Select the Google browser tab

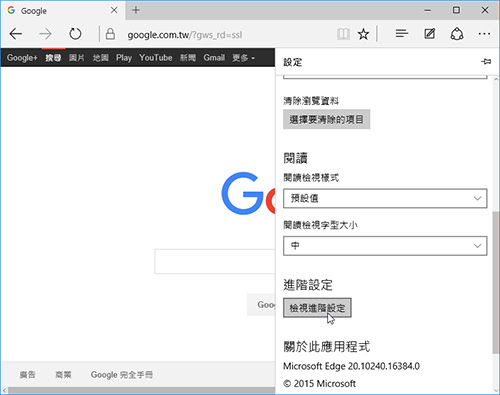63,11
